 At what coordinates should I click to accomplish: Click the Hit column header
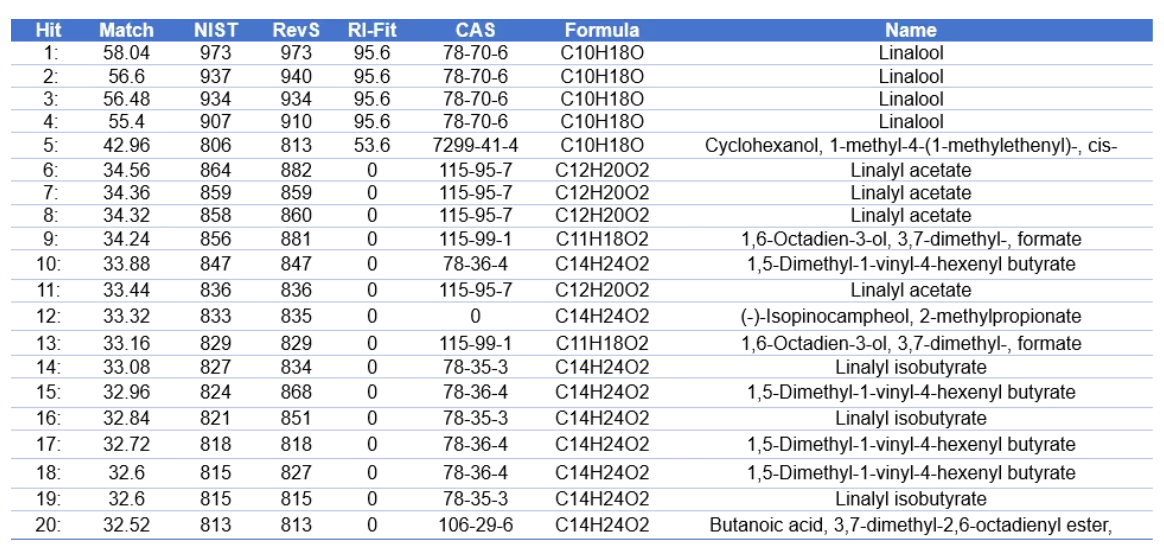[48, 30]
